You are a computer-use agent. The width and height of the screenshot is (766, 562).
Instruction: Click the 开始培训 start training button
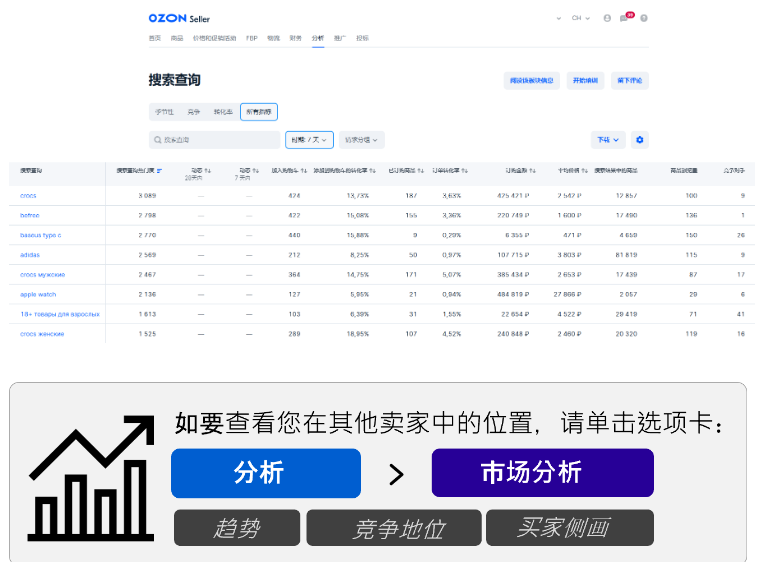coord(585,81)
